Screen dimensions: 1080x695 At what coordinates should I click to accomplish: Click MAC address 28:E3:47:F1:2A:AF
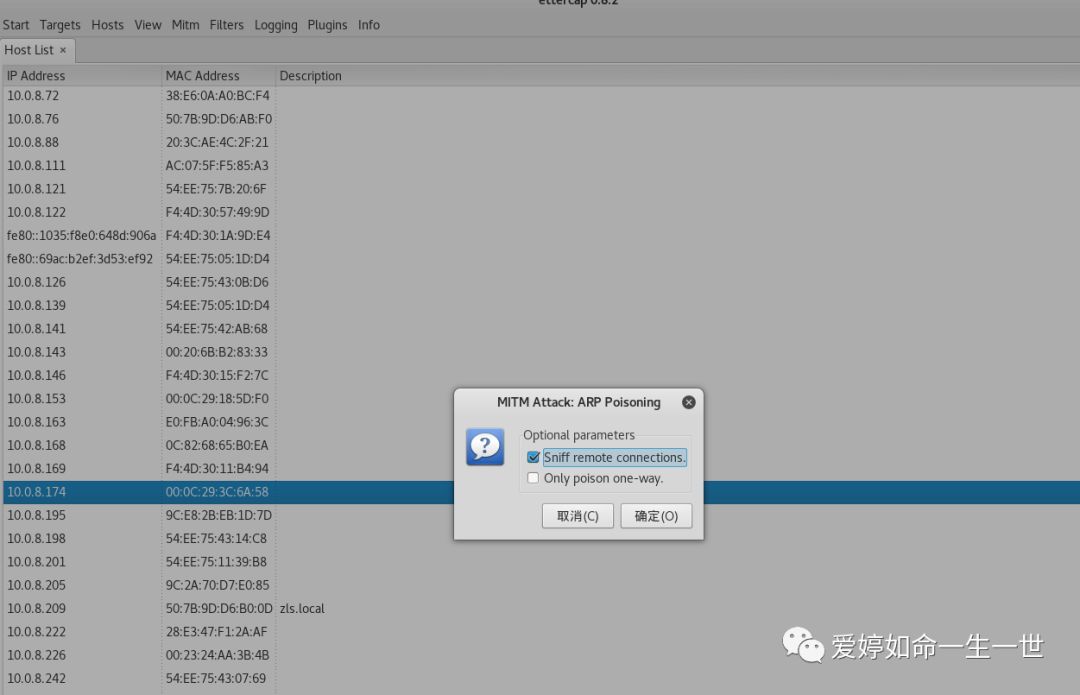[216, 632]
